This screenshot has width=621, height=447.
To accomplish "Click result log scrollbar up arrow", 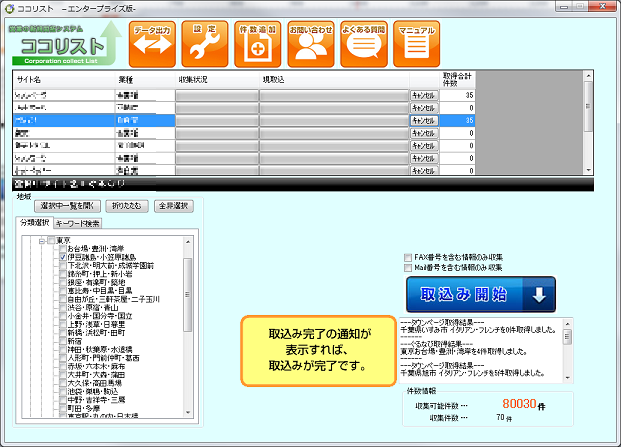I will point(567,323).
